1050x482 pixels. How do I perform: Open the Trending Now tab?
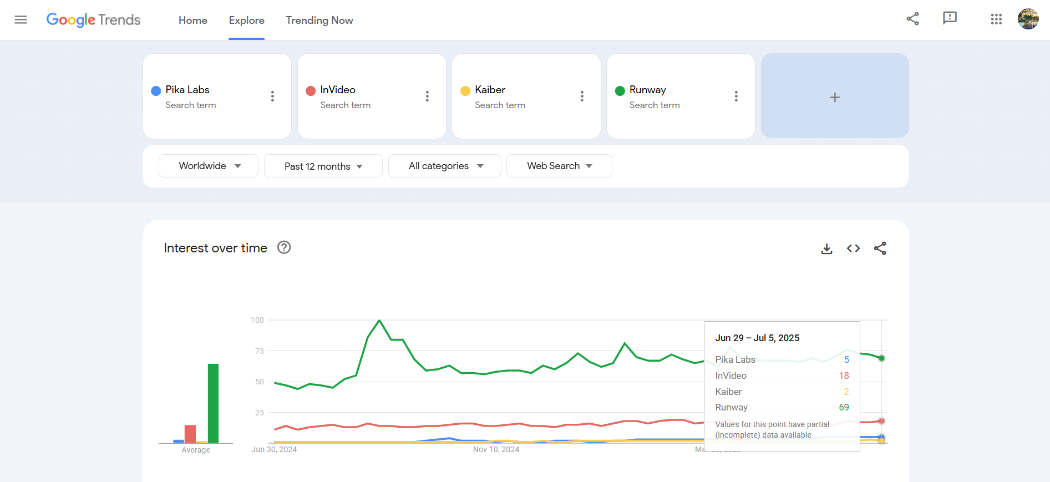[319, 20]
